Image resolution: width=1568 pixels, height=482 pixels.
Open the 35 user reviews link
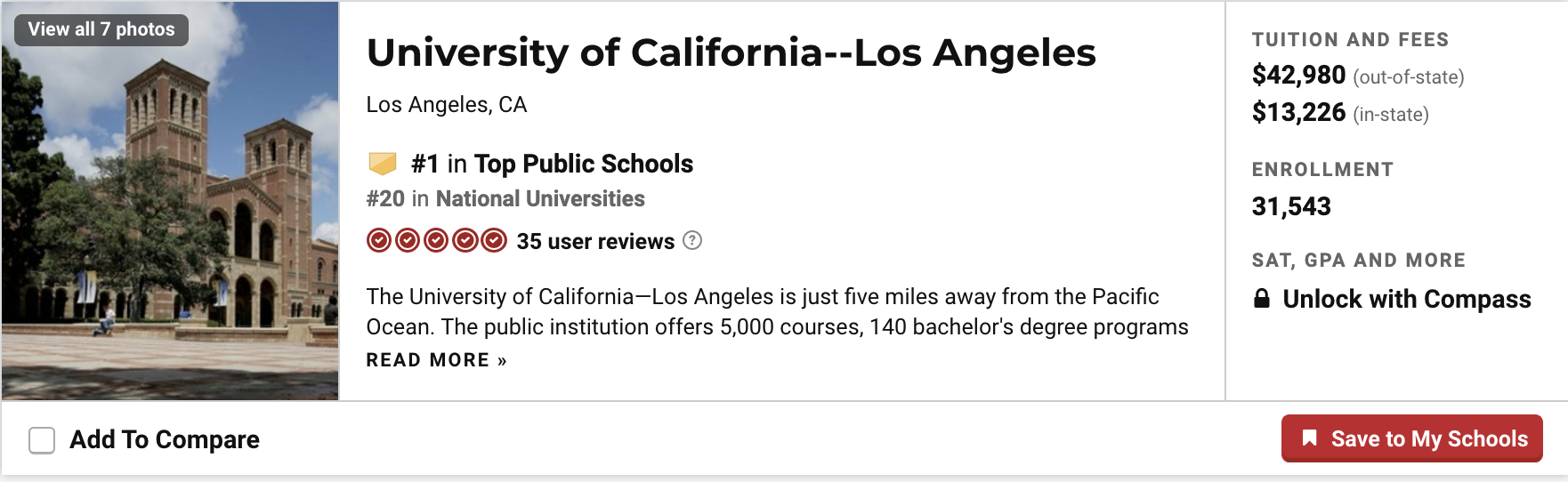pos(595,241)
